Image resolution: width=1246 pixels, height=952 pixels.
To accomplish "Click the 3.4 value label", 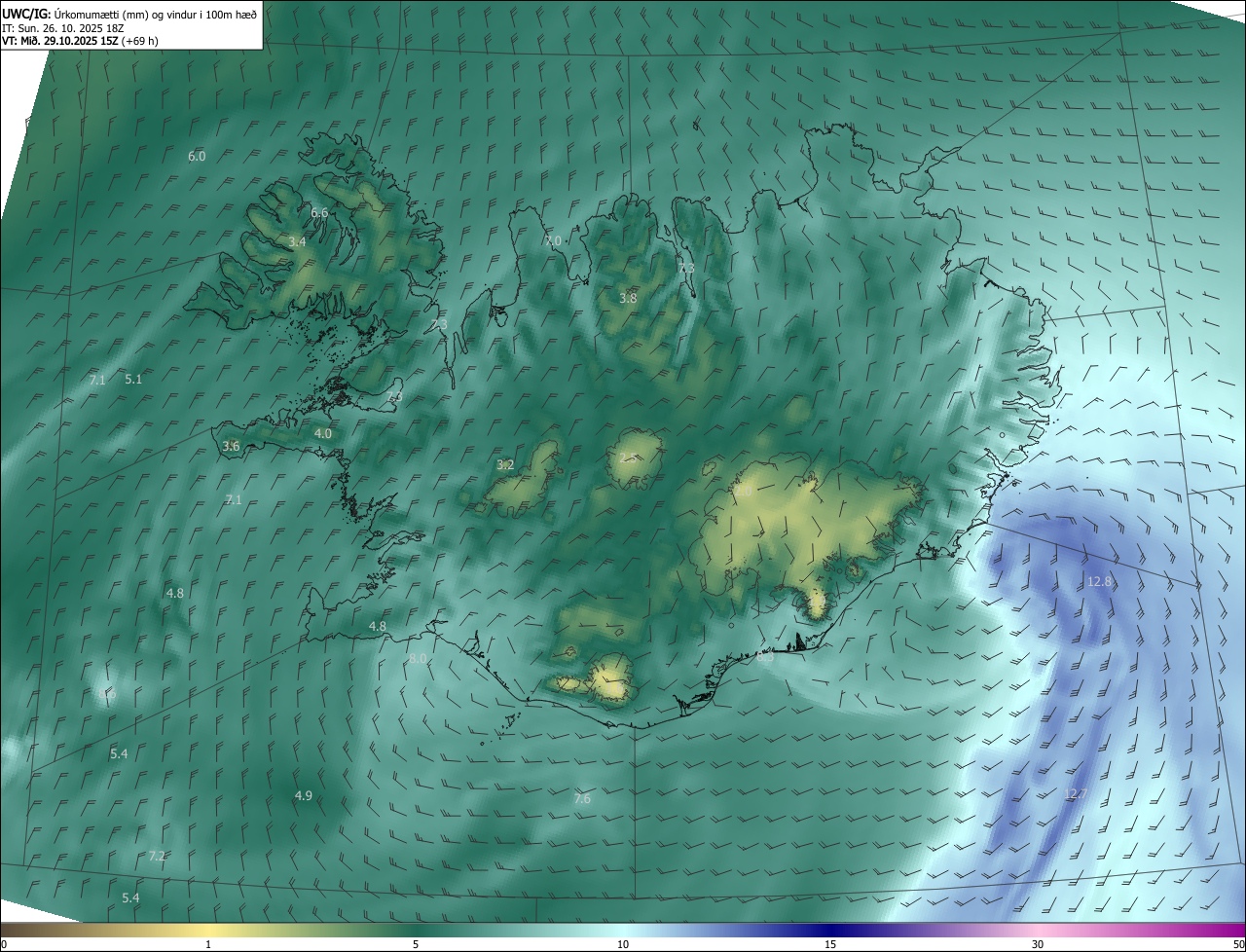I will click(x=298, y=241).
